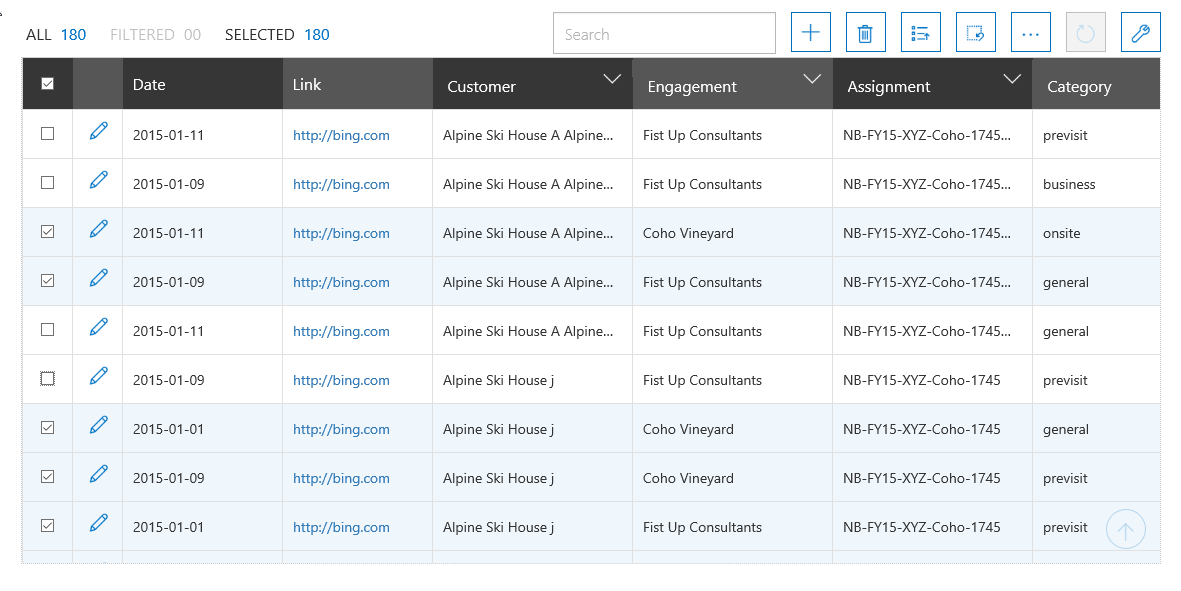Image resolution: width=1181 pixels, height=591 pixels.
Task: Uncheck the 2015-01-09 Coho Vineyard previsit checkbox
Action: pyautogui.click(x=47, y=477)
